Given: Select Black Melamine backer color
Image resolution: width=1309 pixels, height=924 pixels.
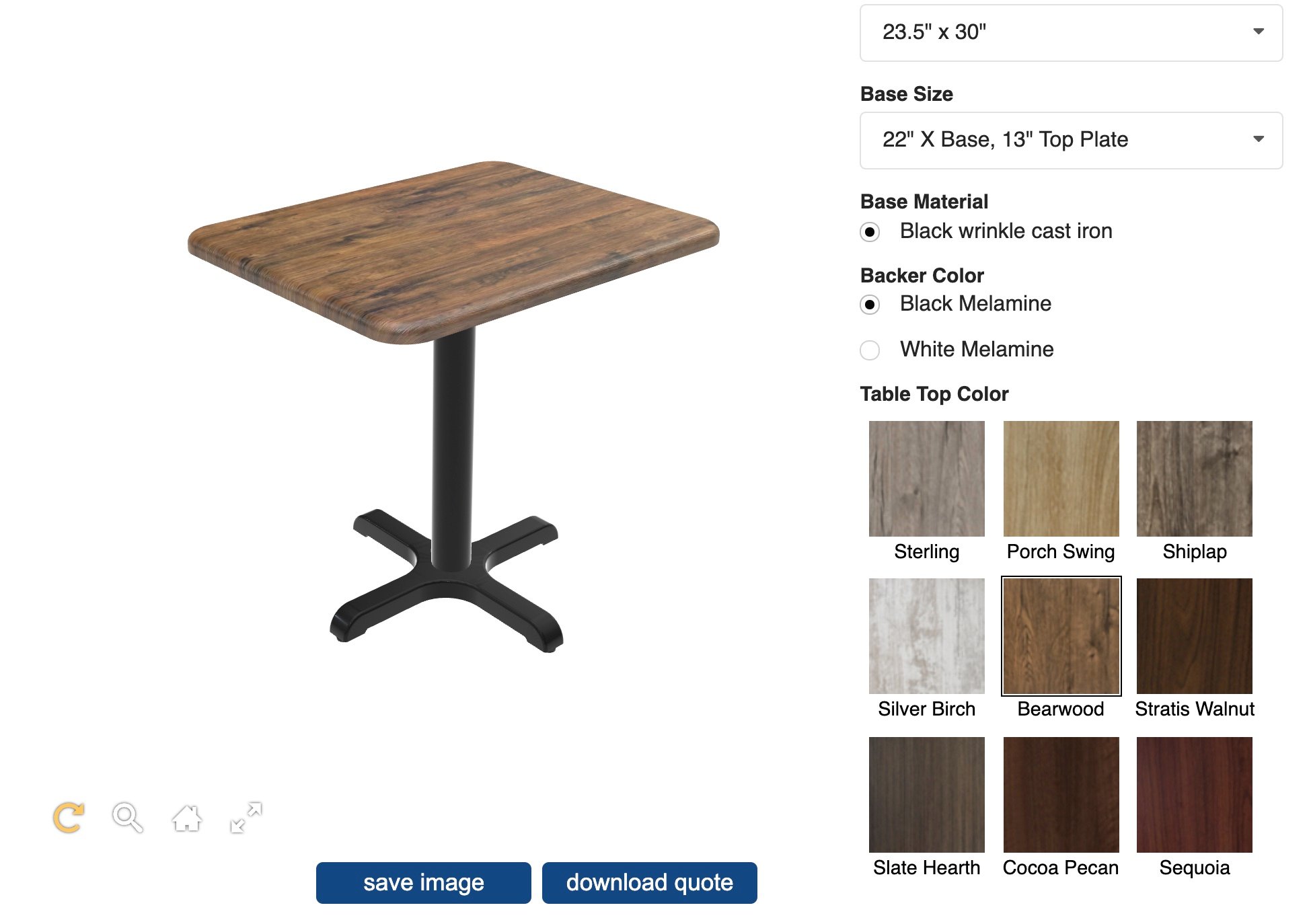Looking at the screenshot, I should 869,303.
